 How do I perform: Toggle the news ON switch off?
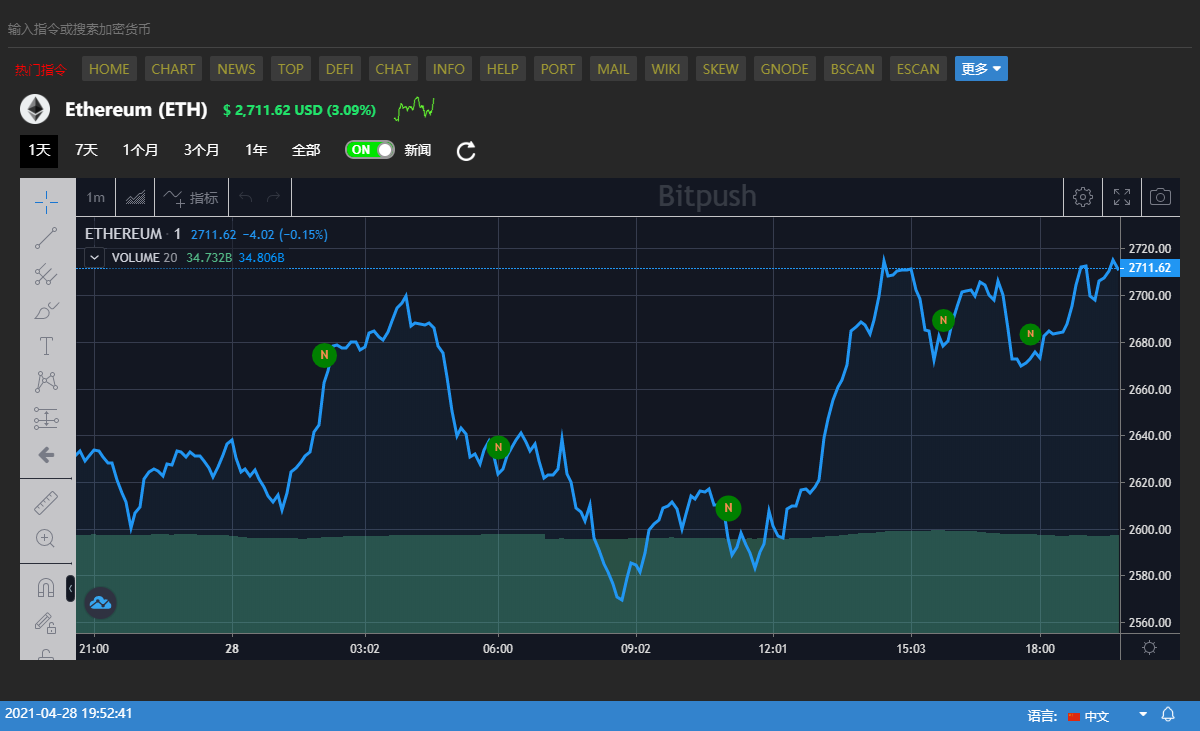[x=370, y=150]
